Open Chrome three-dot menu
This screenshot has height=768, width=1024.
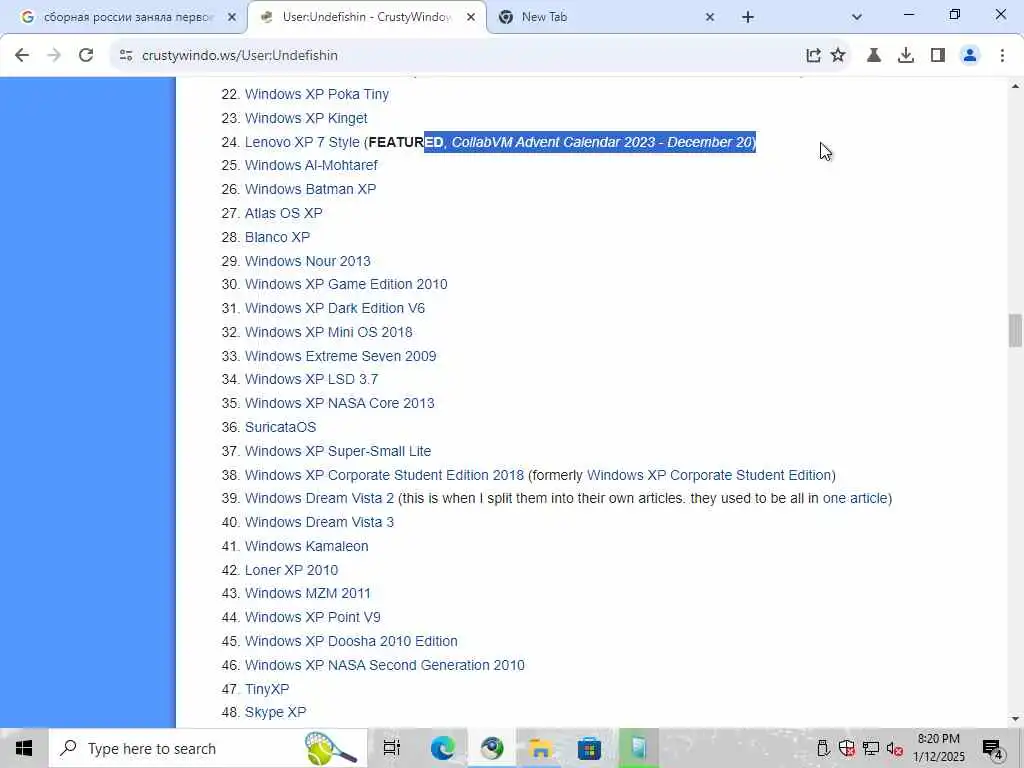coord(1002,56)
